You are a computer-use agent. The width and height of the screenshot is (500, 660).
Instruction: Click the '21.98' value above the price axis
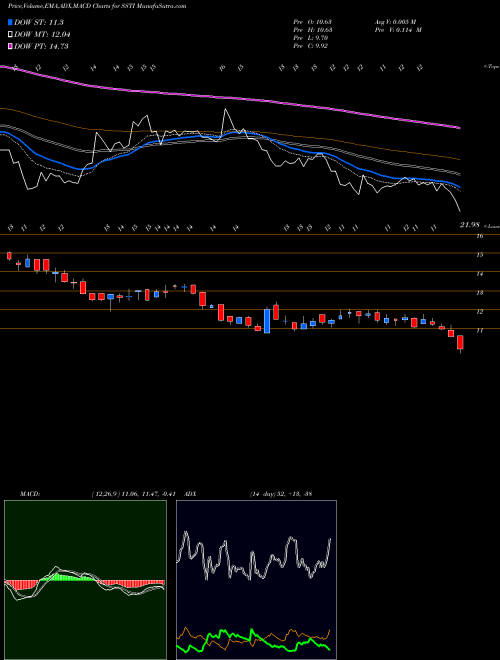click(x=470, y=225)
